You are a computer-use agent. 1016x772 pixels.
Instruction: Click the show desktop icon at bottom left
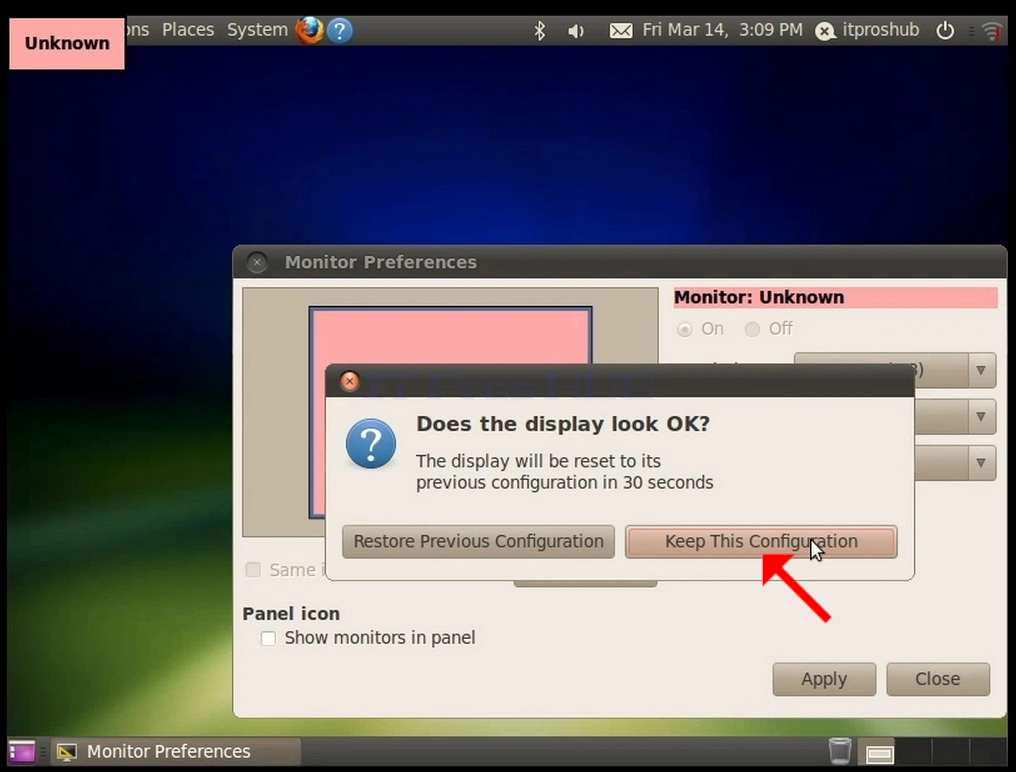coord(21,751)
